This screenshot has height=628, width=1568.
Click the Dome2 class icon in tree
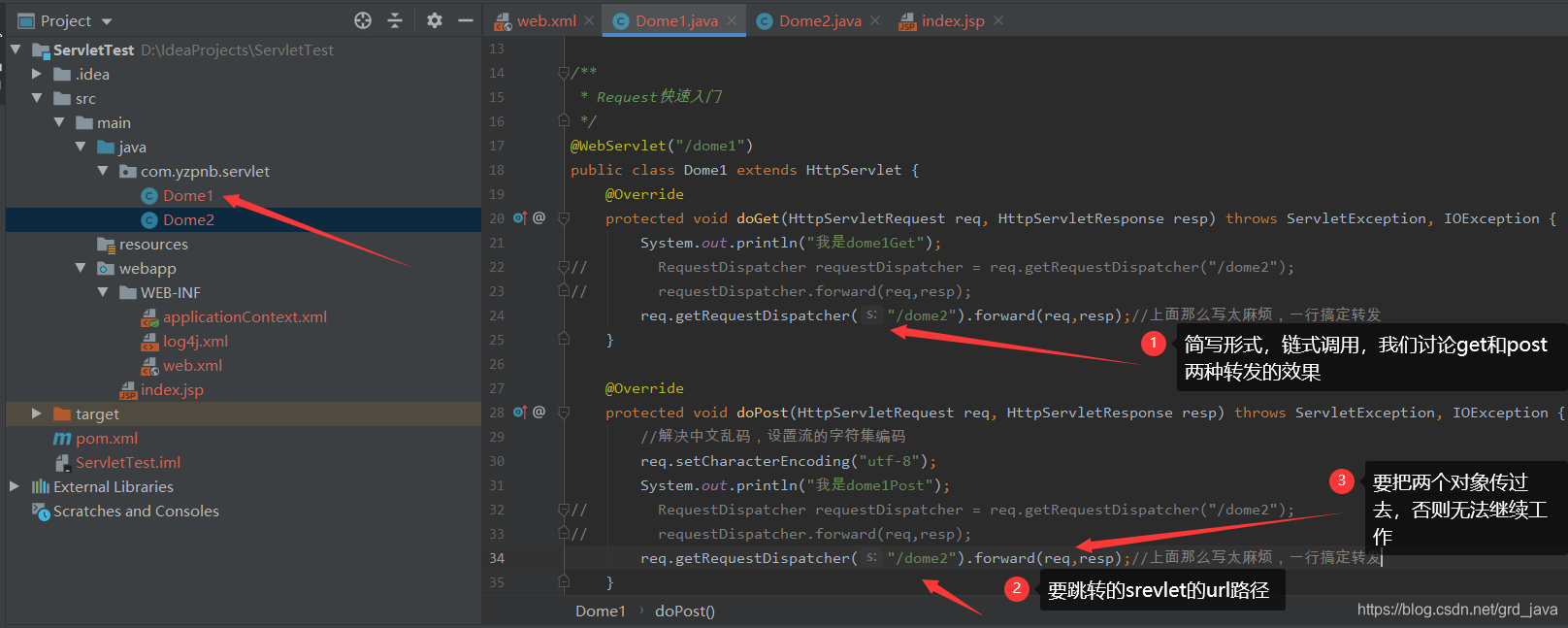click(x=149, y=219)
